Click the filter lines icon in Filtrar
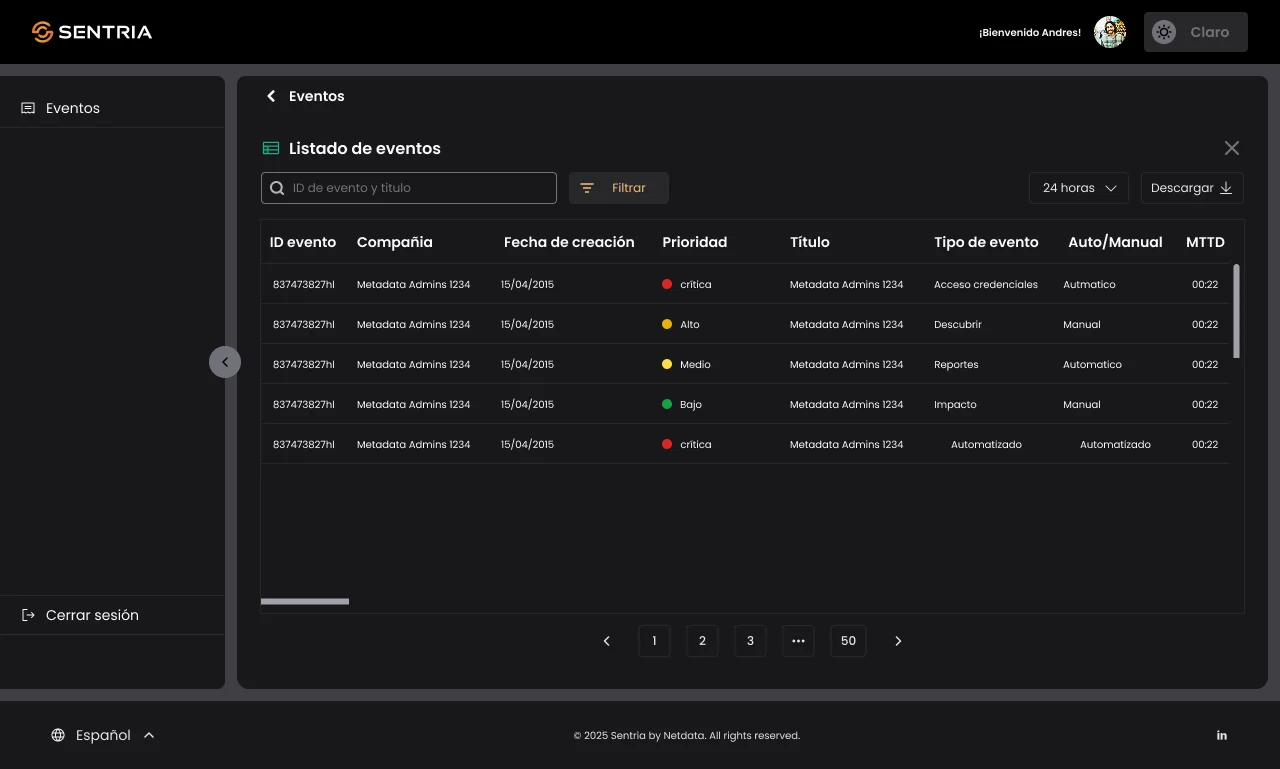Image resolution: width=1280 pixels, height=769 pixels. pyautogui.click(x=587, y=188)
